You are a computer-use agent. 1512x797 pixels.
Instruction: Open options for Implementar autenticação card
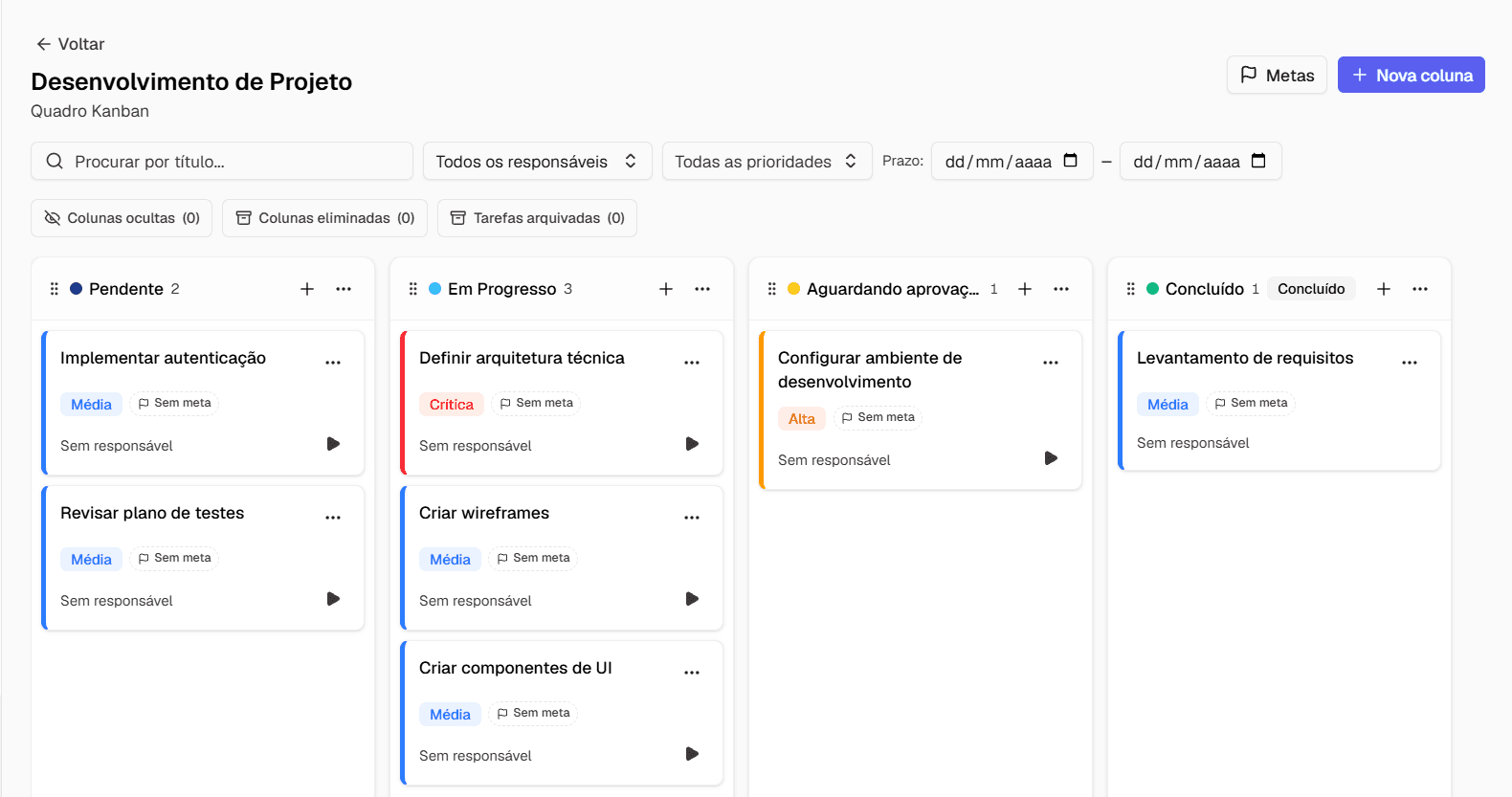[x=333, y=363]
